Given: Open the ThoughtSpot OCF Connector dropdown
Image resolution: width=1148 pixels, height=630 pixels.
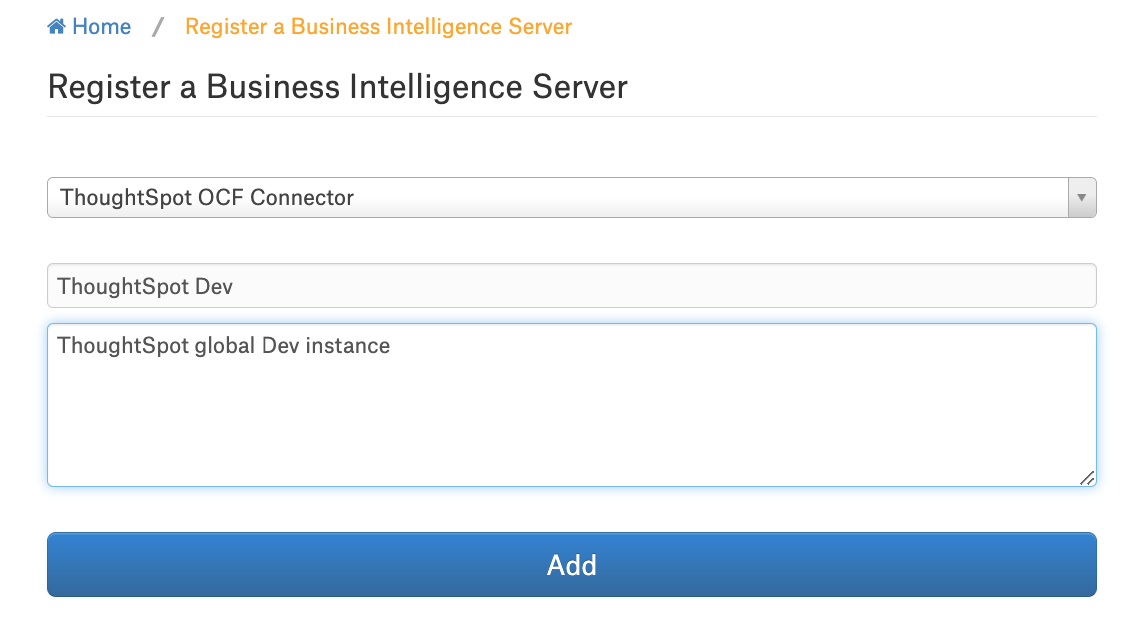Looking at the screenshot, I should point(572,198).
